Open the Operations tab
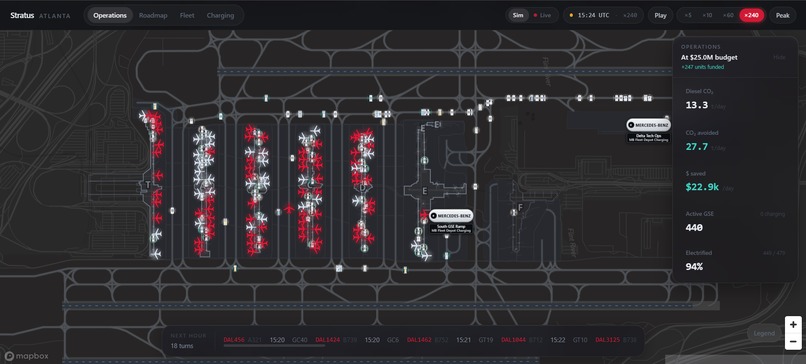 pos(110,15)
